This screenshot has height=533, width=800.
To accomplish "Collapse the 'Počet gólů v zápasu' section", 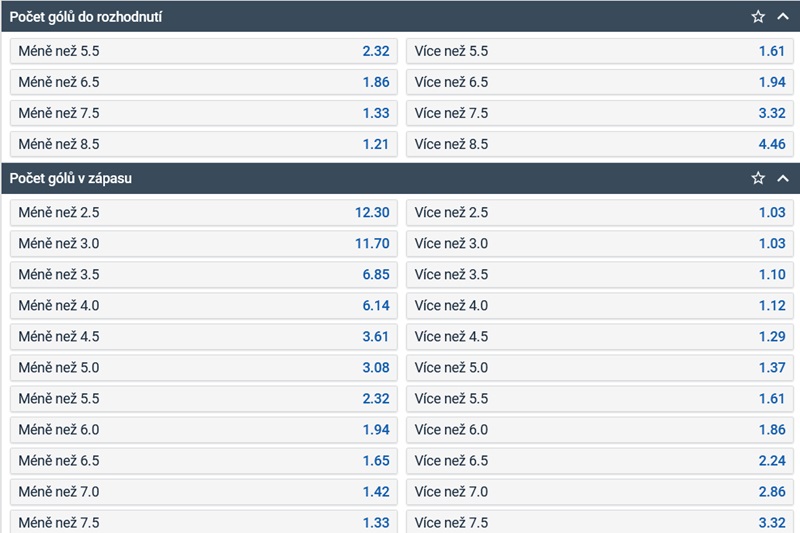I will point(783,178).
